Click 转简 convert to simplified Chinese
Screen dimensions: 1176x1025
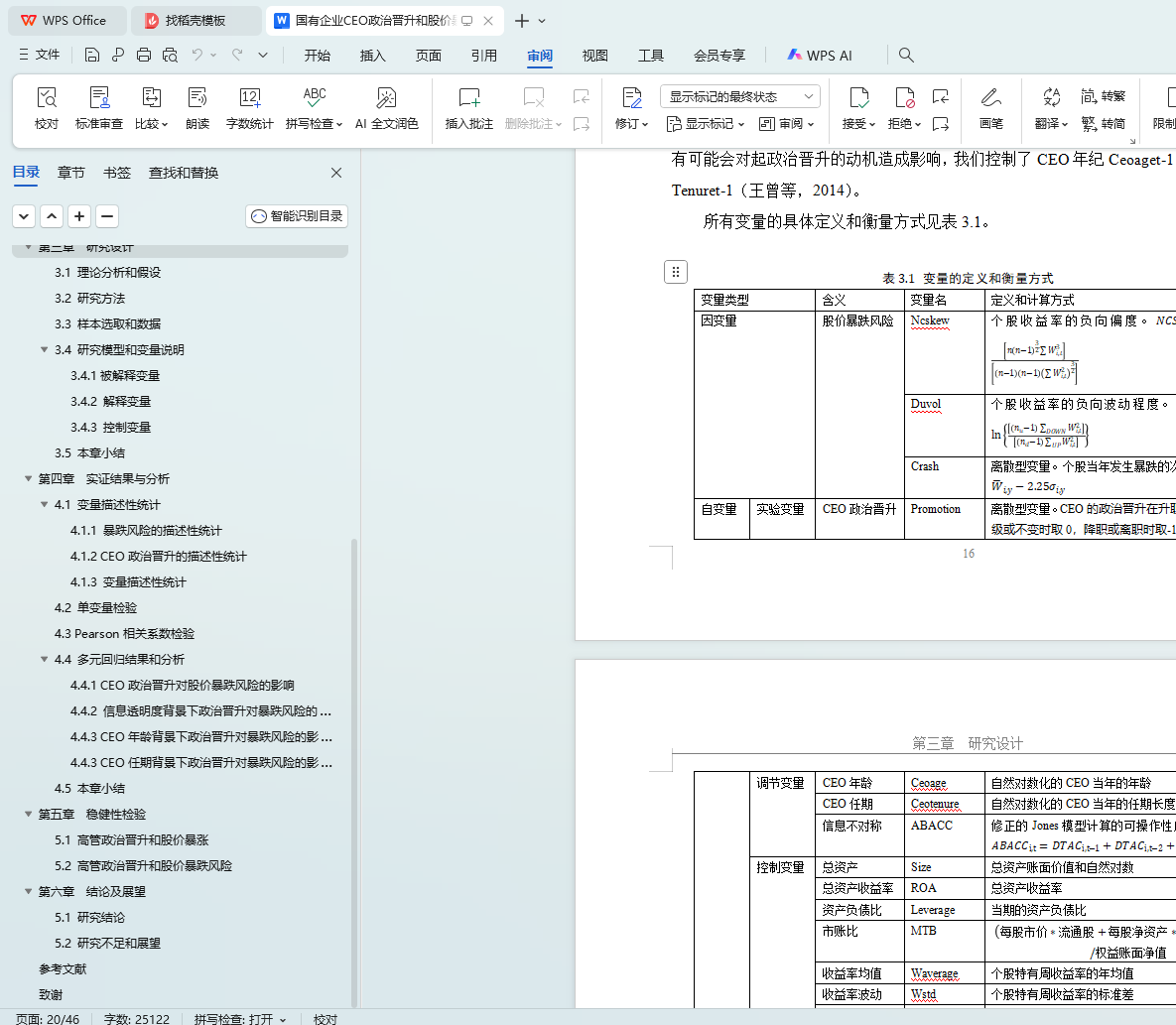coord(1104,124)
